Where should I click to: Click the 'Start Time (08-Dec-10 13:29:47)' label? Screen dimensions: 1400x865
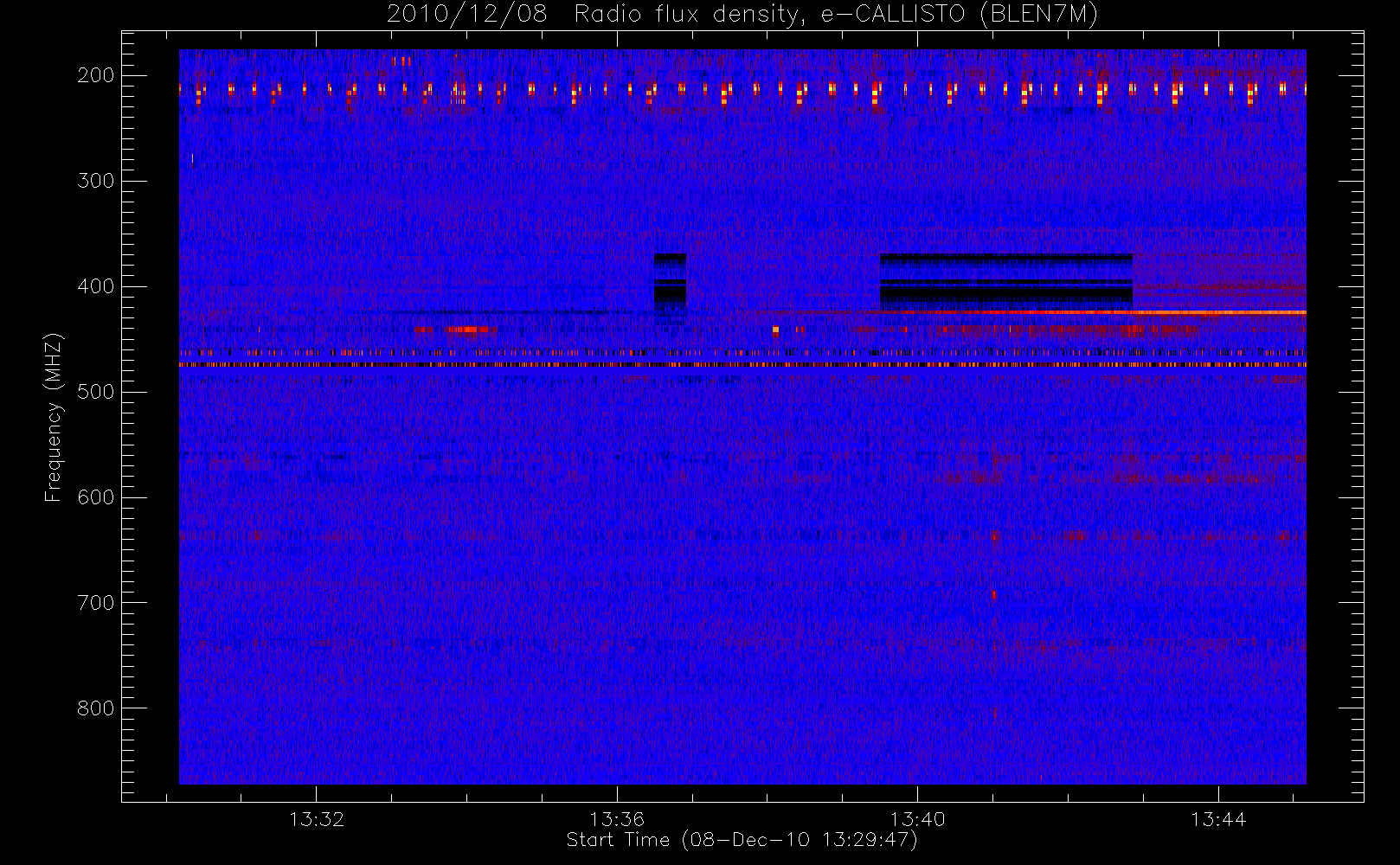pyautogui.click(x=742, y=840)
